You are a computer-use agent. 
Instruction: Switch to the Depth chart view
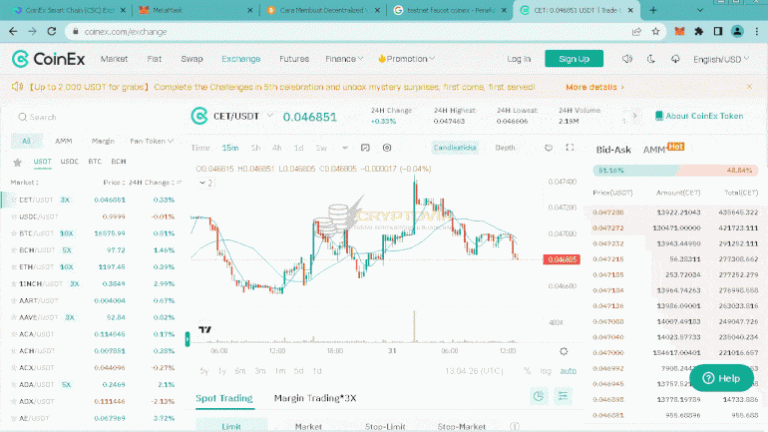(506, 147)
